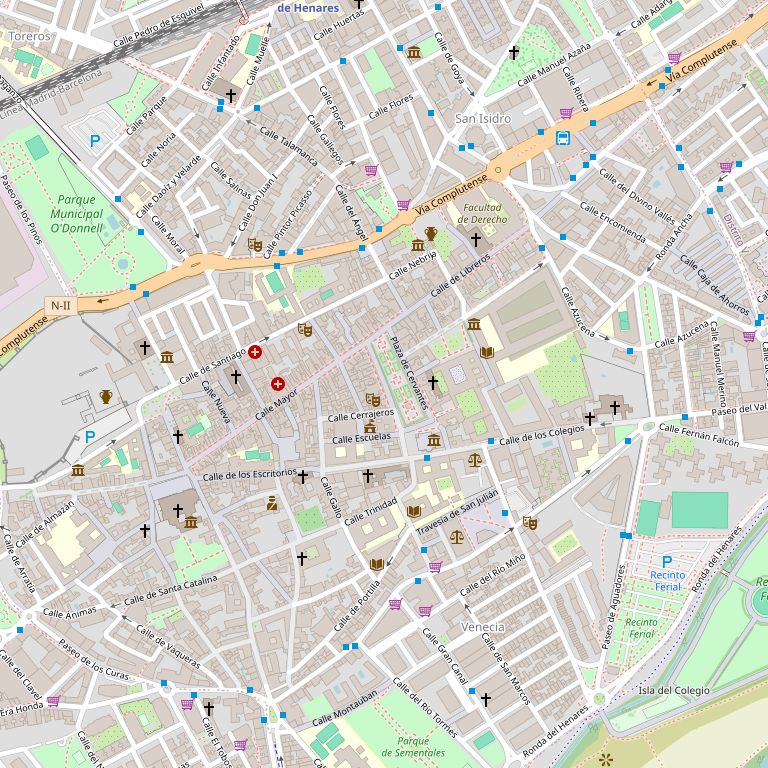Click the blue Recinto Ferial parking label

(668, 581)
